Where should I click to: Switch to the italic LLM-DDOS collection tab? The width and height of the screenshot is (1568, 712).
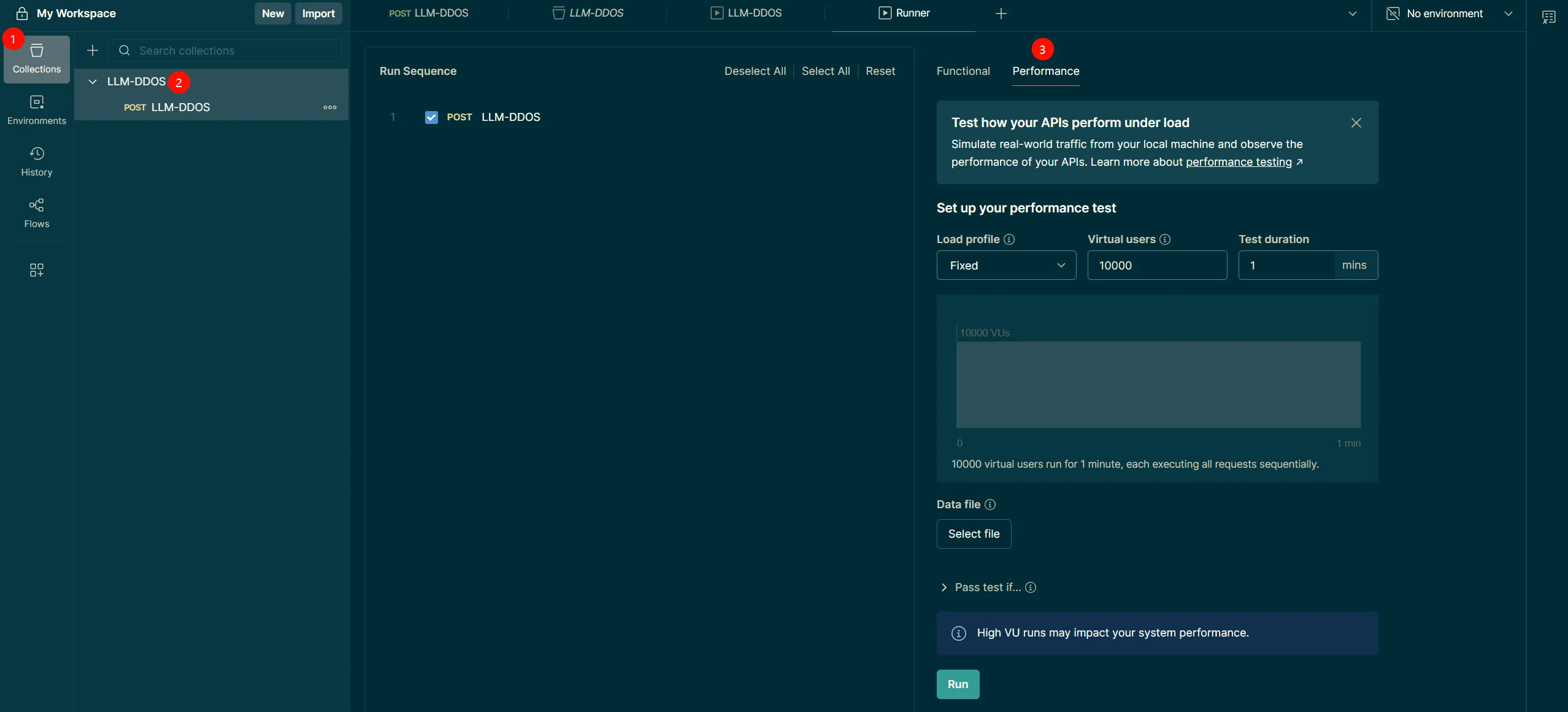tap(588, 13)
